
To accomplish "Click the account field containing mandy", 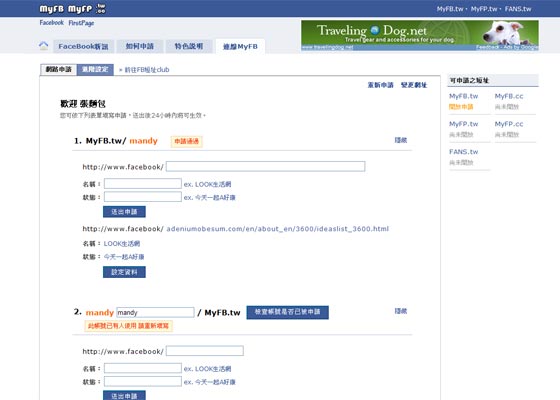I will [155, 312].
